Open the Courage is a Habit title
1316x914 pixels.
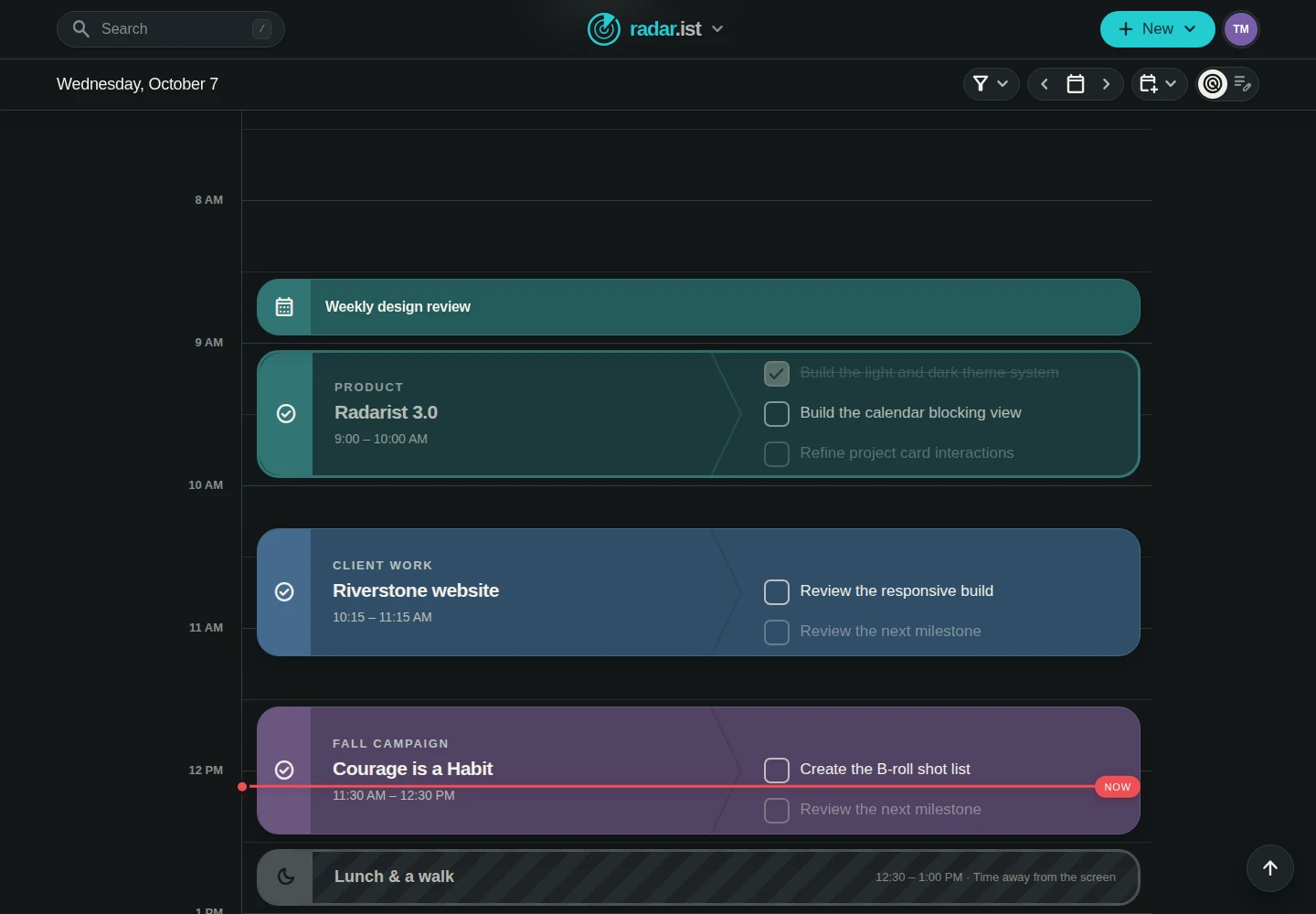(x=412, y=769)
